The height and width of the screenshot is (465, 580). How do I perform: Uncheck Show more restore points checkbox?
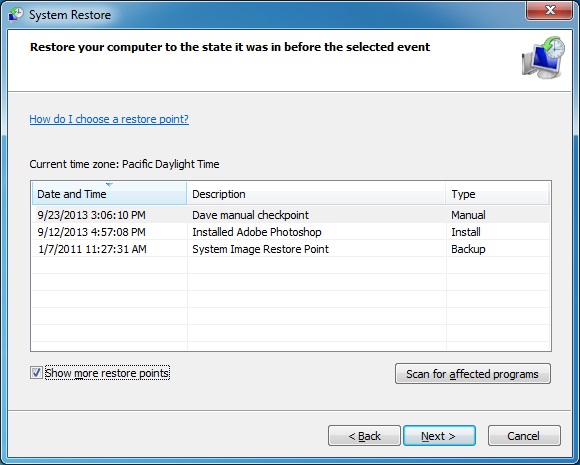tap(36, 373)
